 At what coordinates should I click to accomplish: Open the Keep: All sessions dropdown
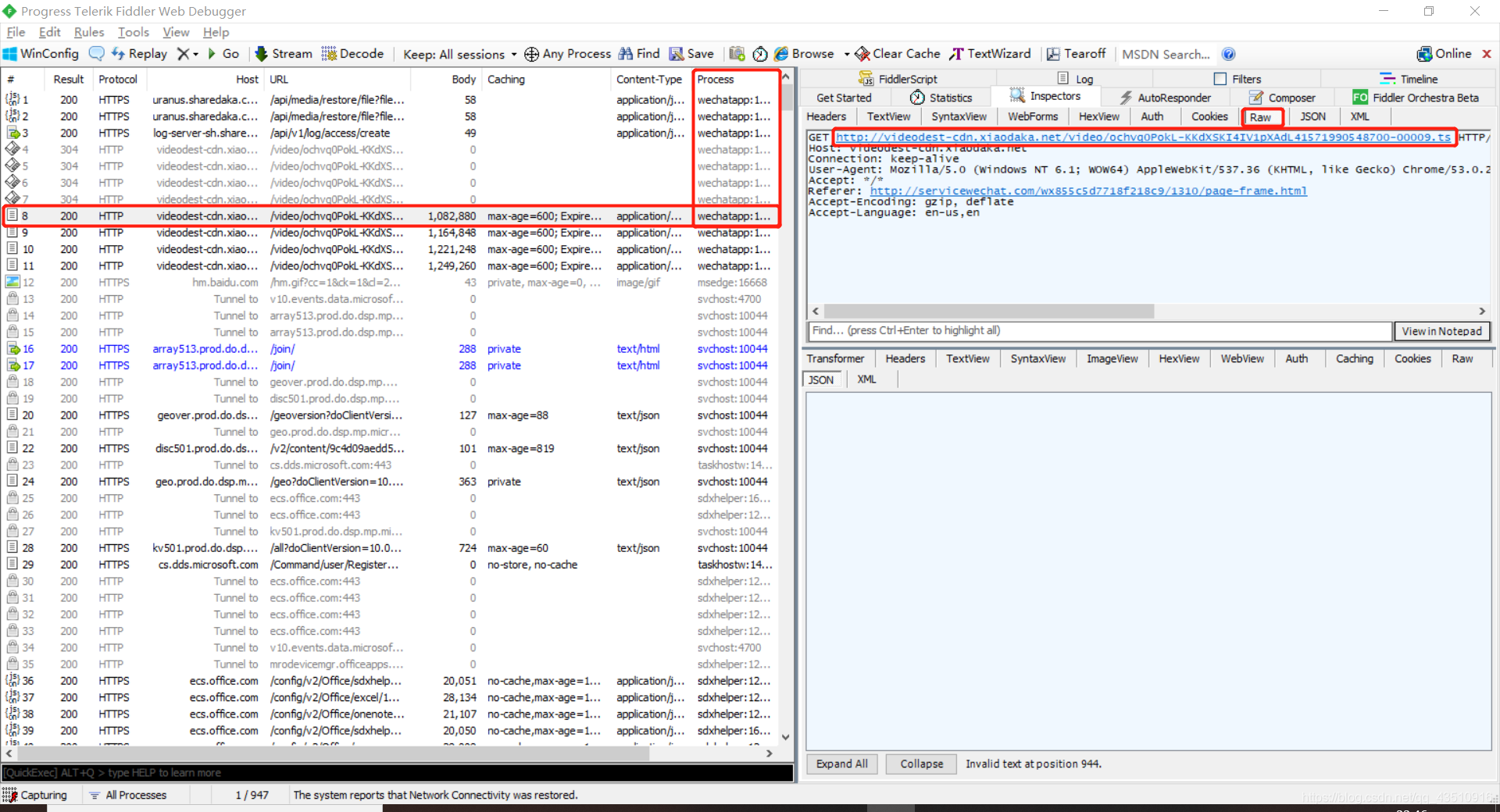(459, 54)
